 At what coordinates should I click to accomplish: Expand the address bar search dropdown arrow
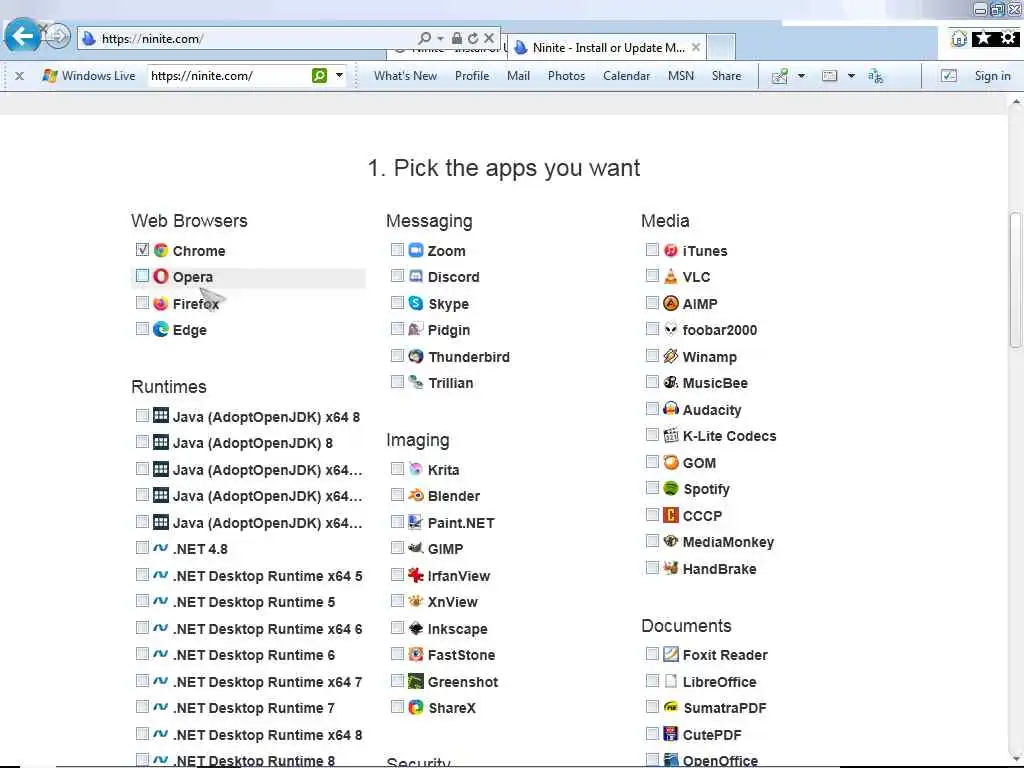tap(441, 39)
